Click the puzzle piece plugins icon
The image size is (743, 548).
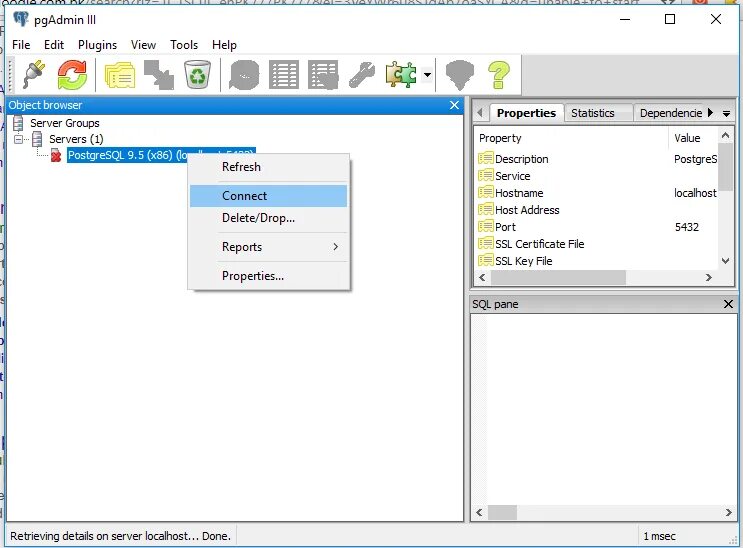[401, 75]
